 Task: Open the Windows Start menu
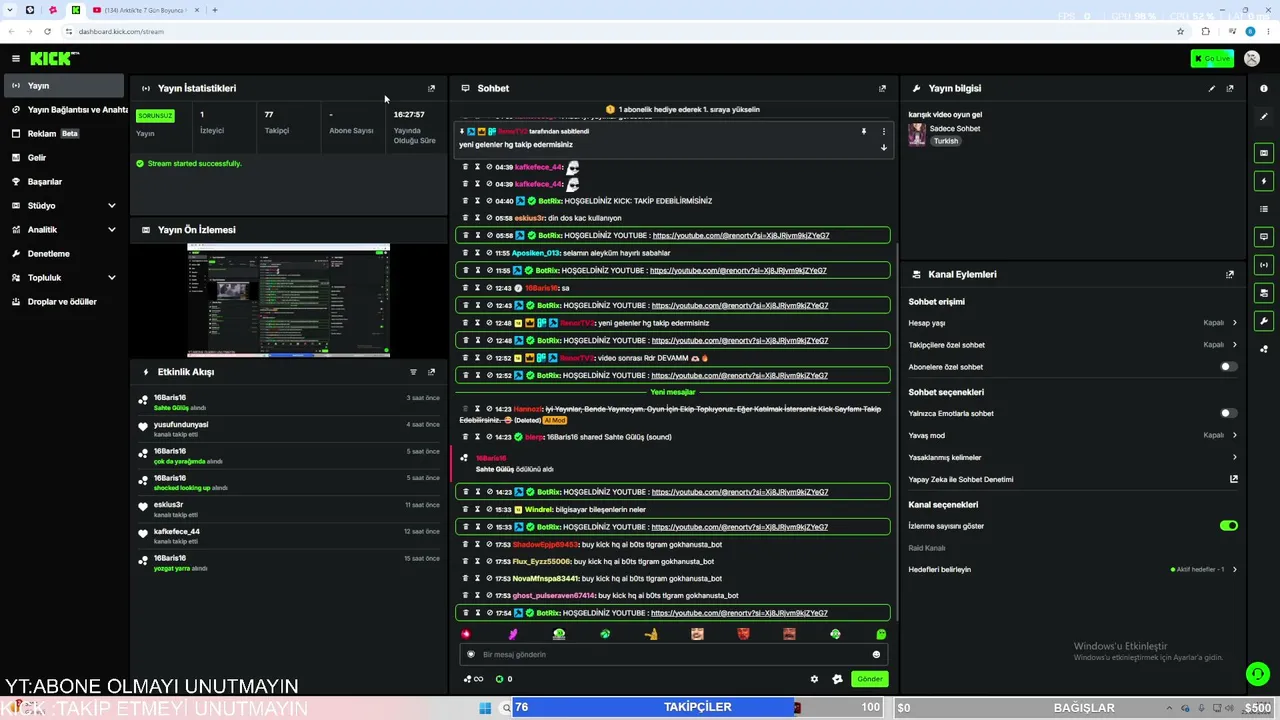coord(485,708)
